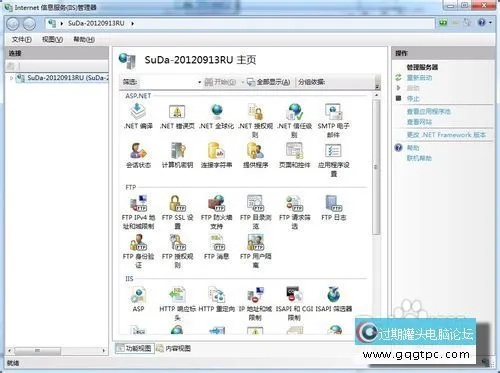This screenshot has height=373, width=500.
Task: Open the 页面和控件 feature icon
Action: click(x=294, y=155)
